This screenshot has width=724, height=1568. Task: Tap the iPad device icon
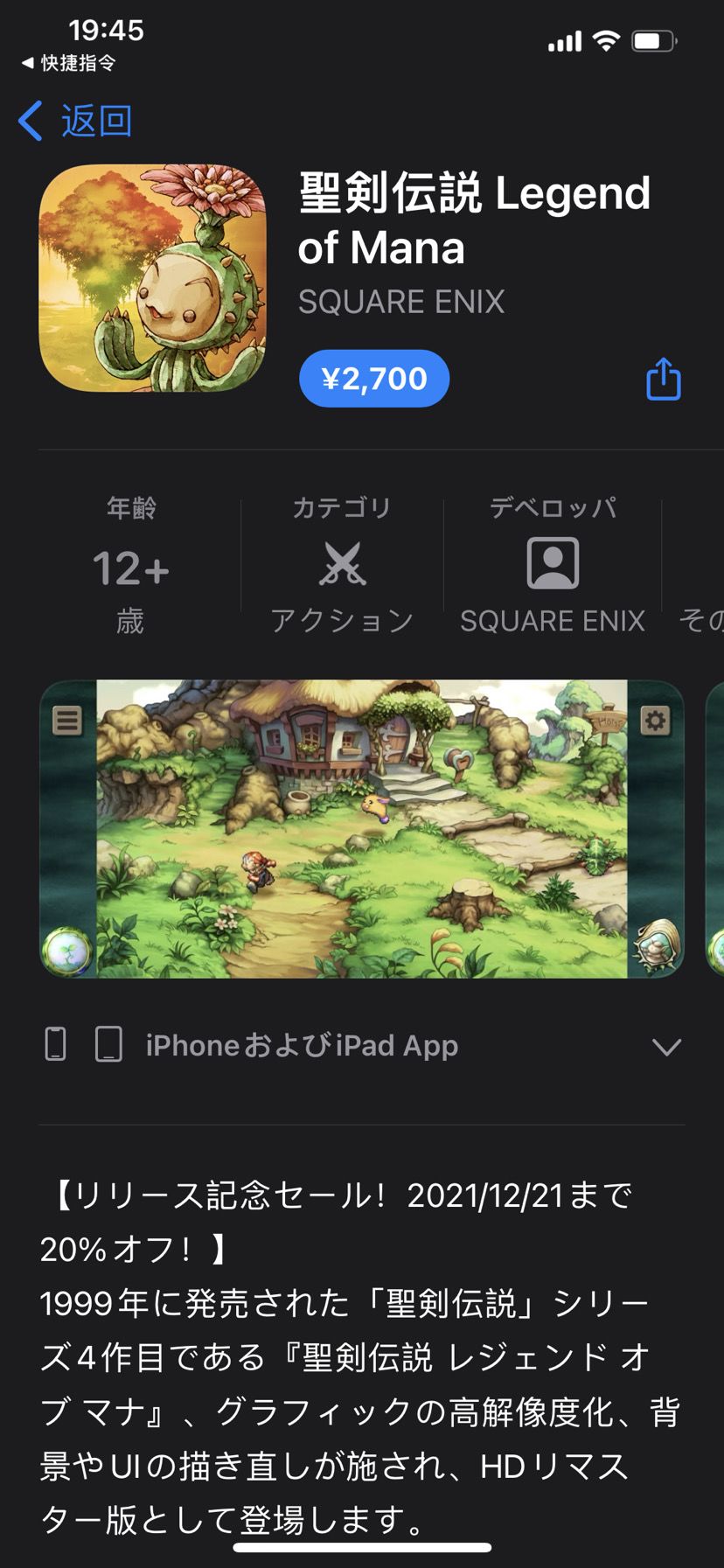tap(108, 1044)
